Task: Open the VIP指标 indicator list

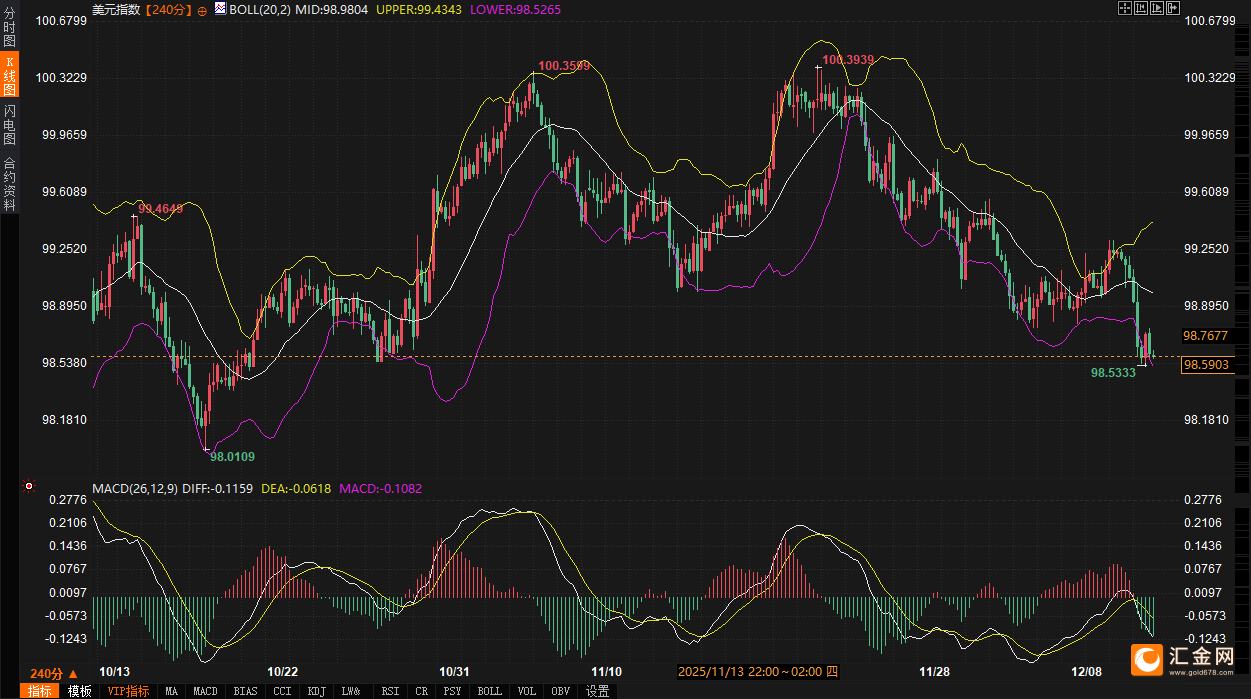Action: [x=128, y=691]
